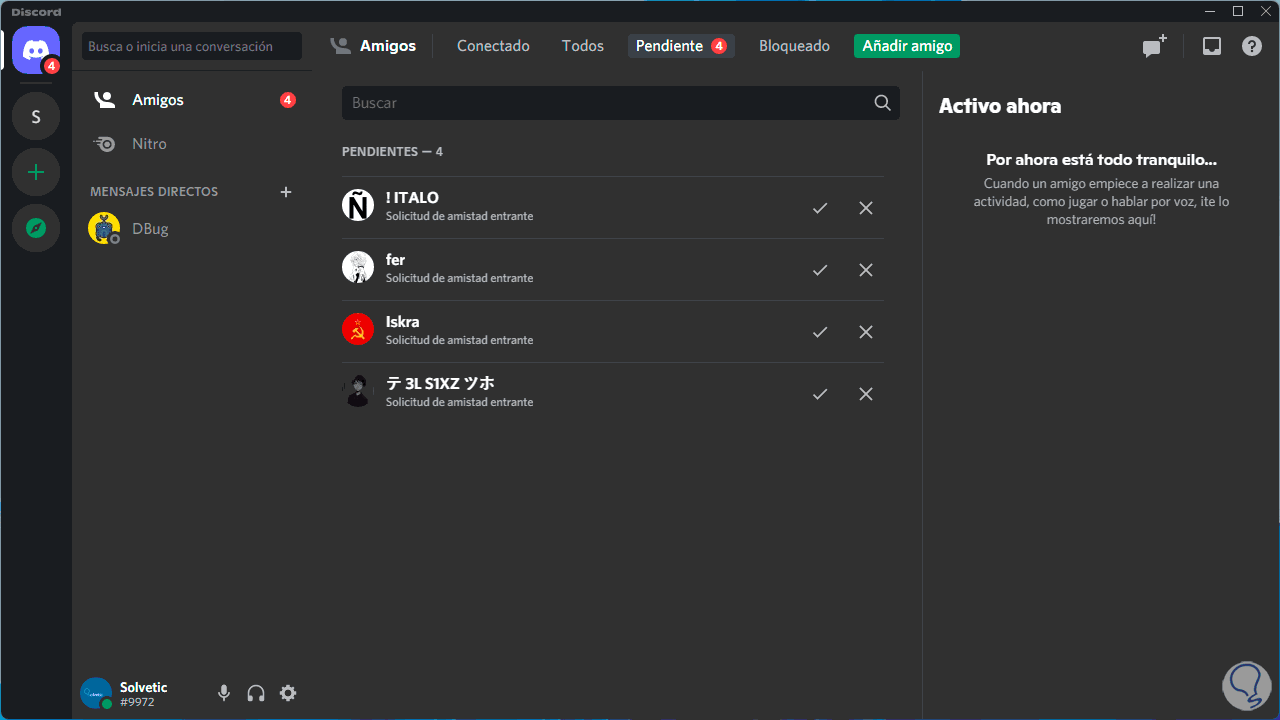
Task: Open the explore public servers compass
Action: pyautogui.click(x=36, y=228)
